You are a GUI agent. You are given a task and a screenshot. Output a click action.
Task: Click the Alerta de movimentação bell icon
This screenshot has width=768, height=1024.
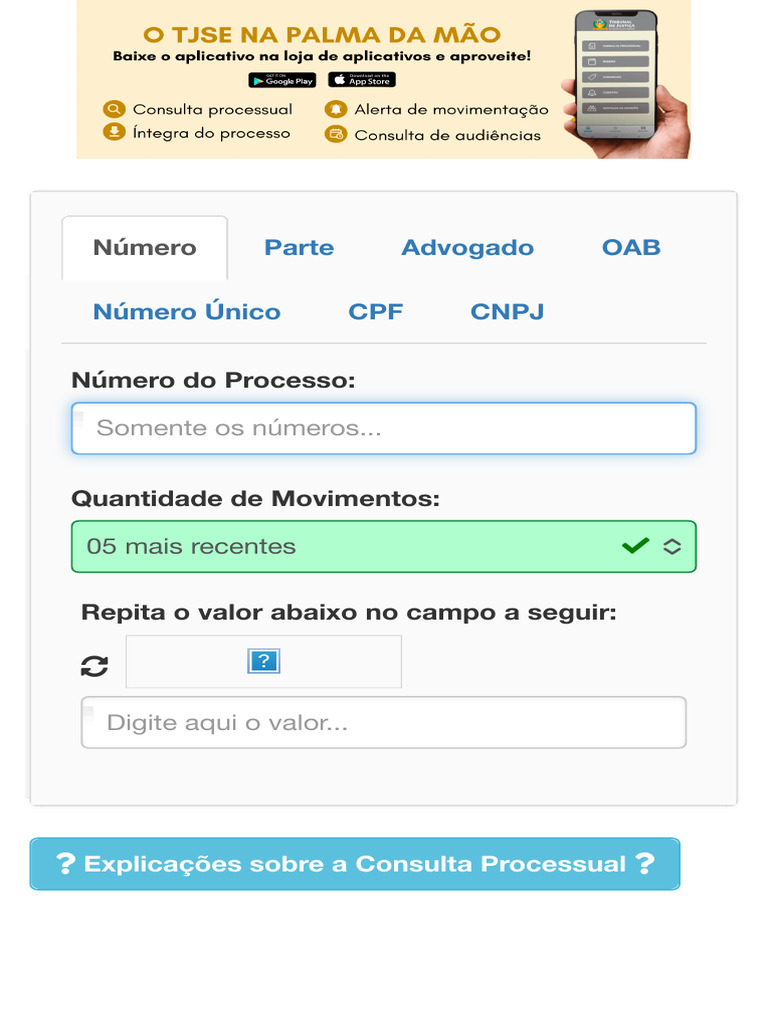(x=336, y=110)
